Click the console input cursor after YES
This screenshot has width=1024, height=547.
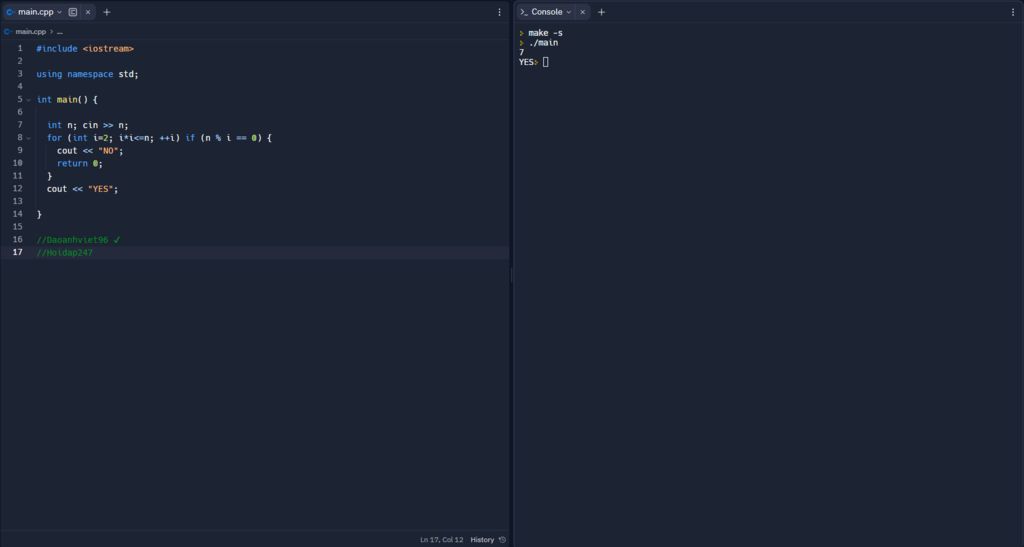[x=545, y=62]
